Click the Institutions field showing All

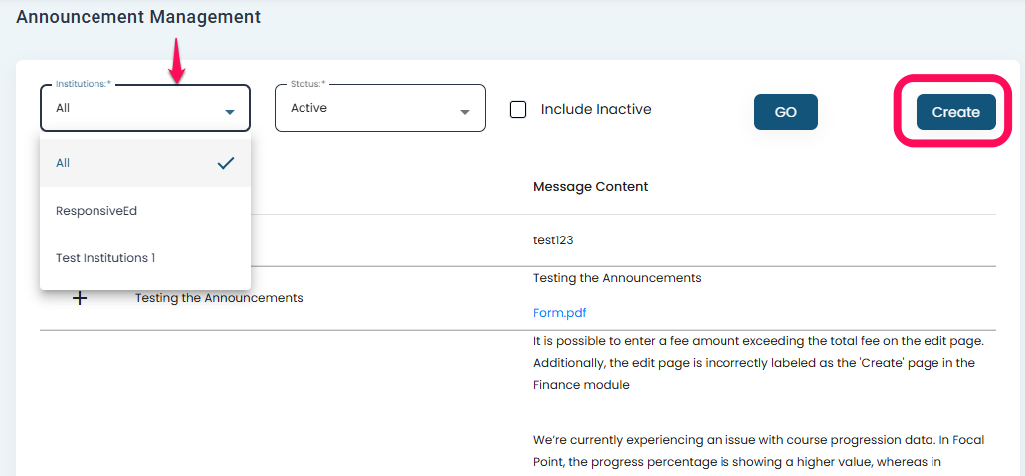coord(130,108)
